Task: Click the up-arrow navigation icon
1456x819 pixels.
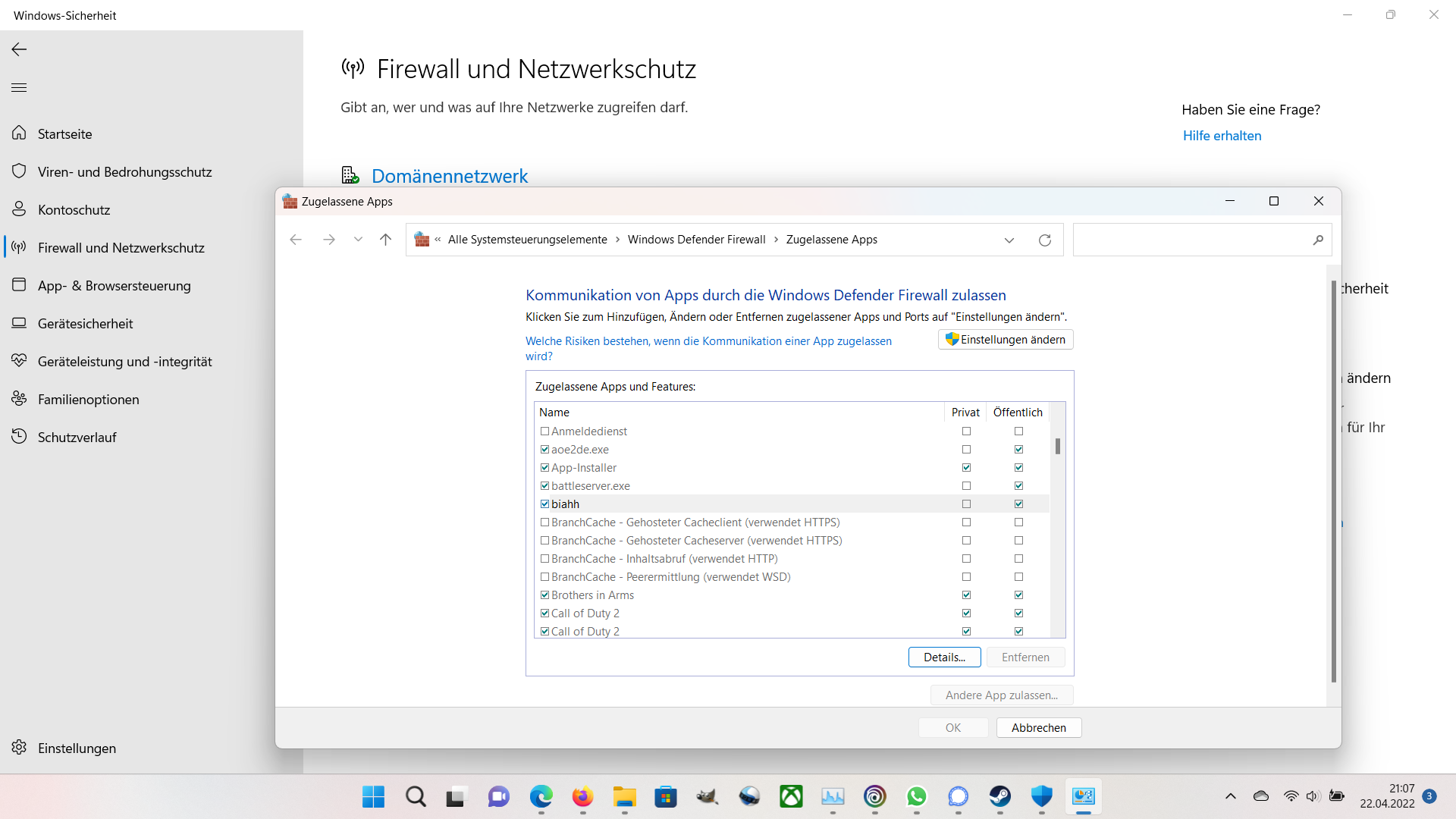Action: point(385,240)
